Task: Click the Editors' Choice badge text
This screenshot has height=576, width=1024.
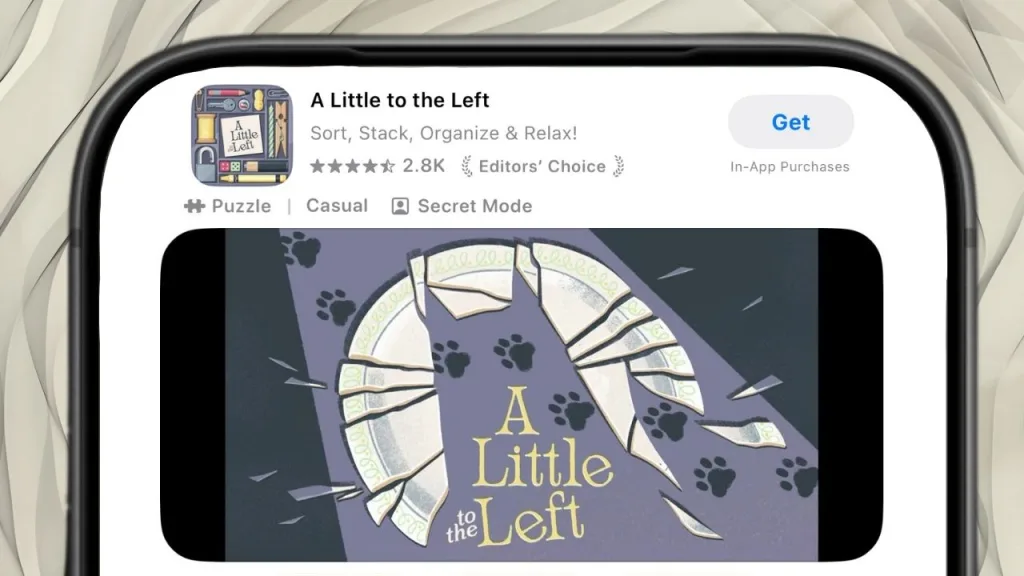Action: pos(542,167)
